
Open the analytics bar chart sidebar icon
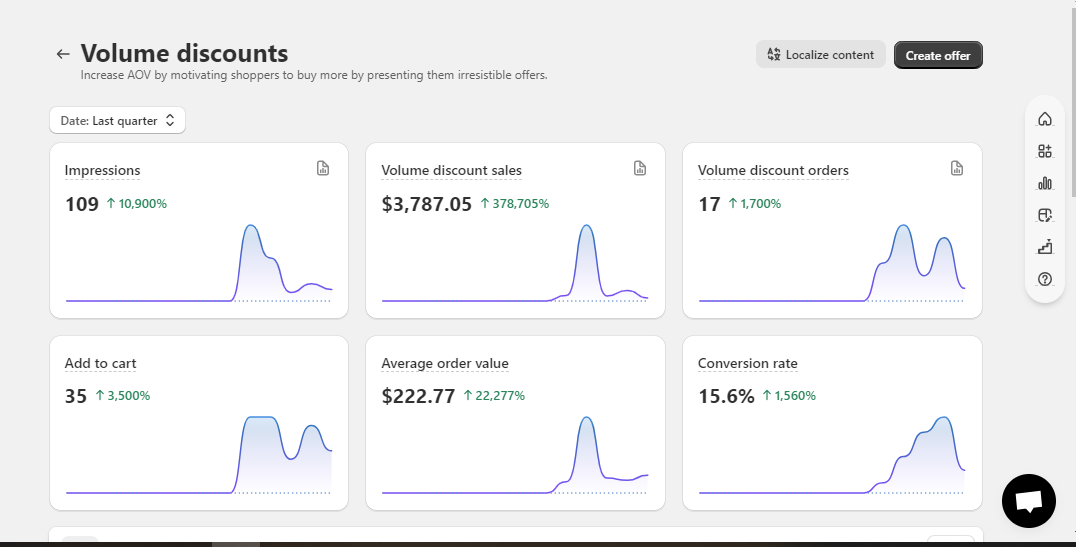coord(1044,183)
